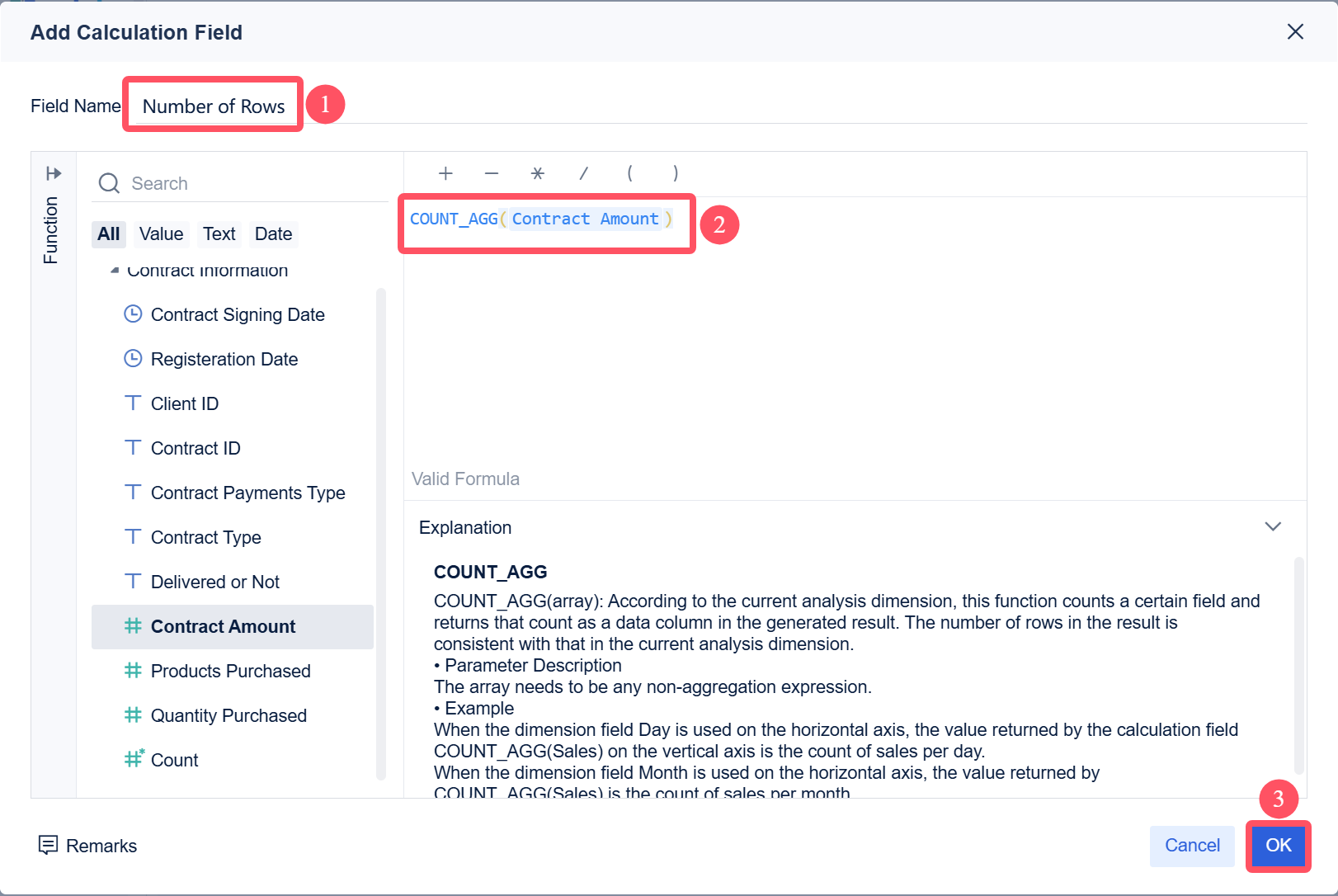Filter fields by Date type
The width and height of the screenshot is (1338, 896).
(x=274, y=234)
